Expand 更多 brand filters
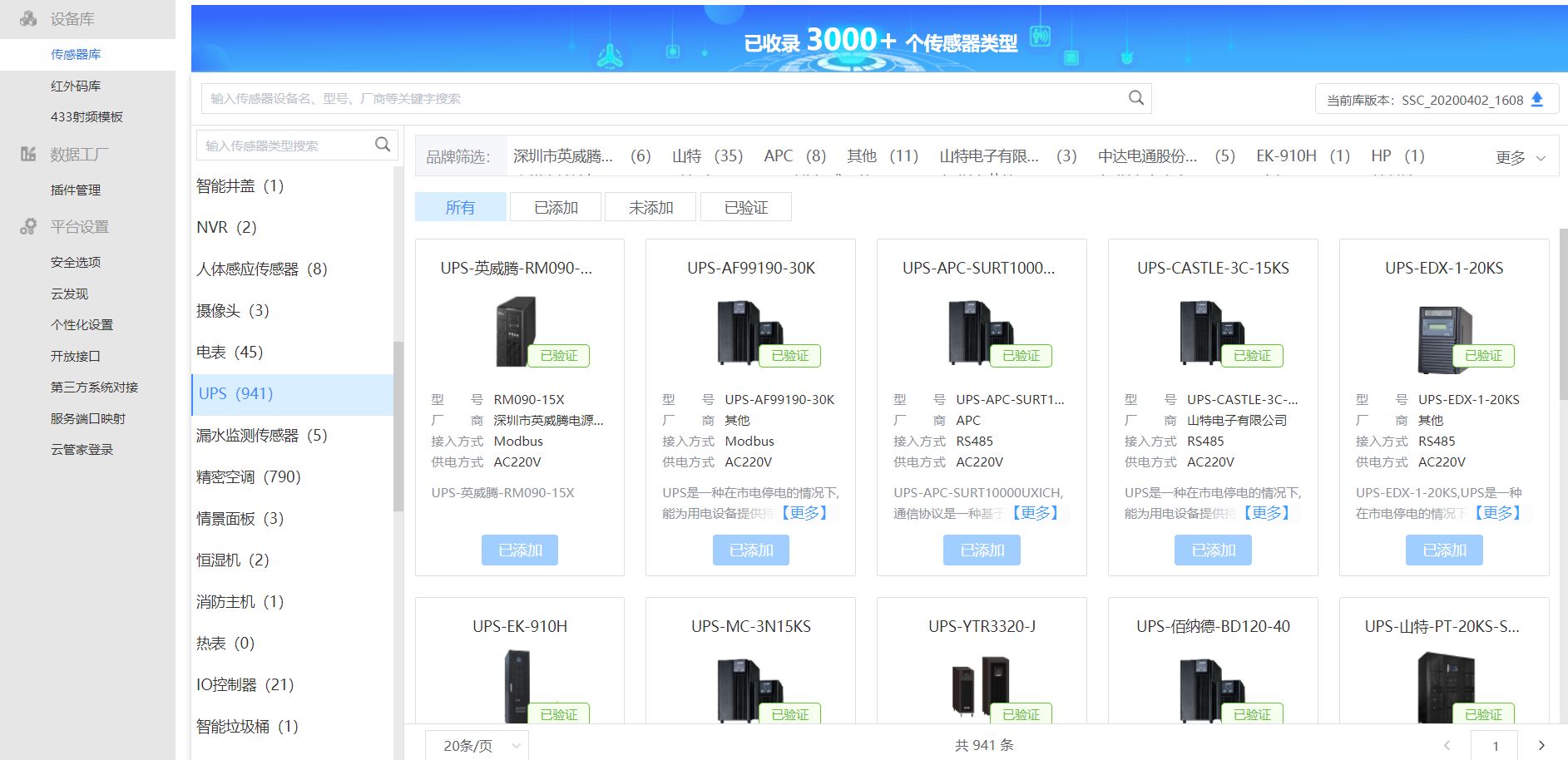 point(1520,157)
